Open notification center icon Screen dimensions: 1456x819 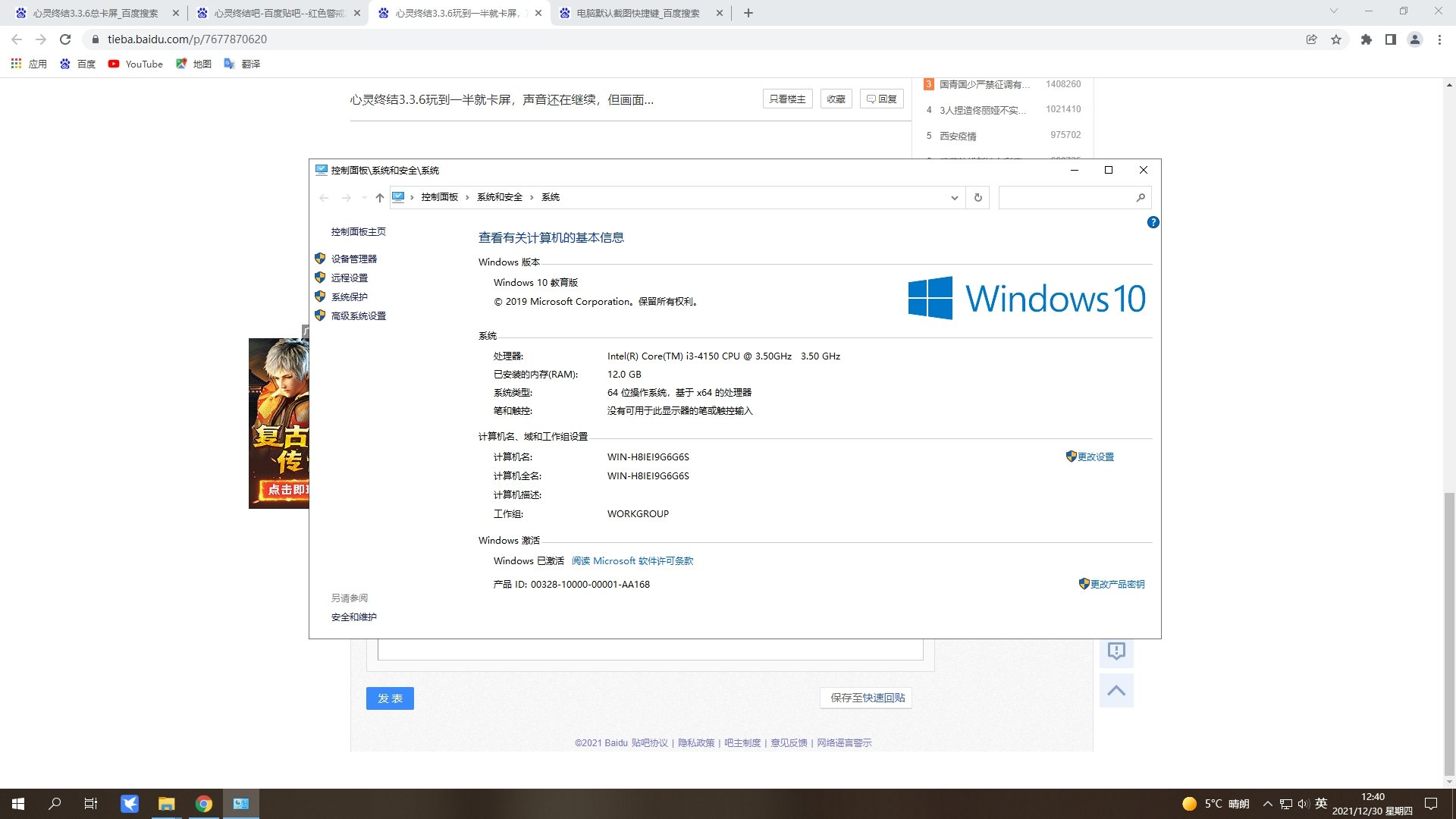[x=1431, y=804]
